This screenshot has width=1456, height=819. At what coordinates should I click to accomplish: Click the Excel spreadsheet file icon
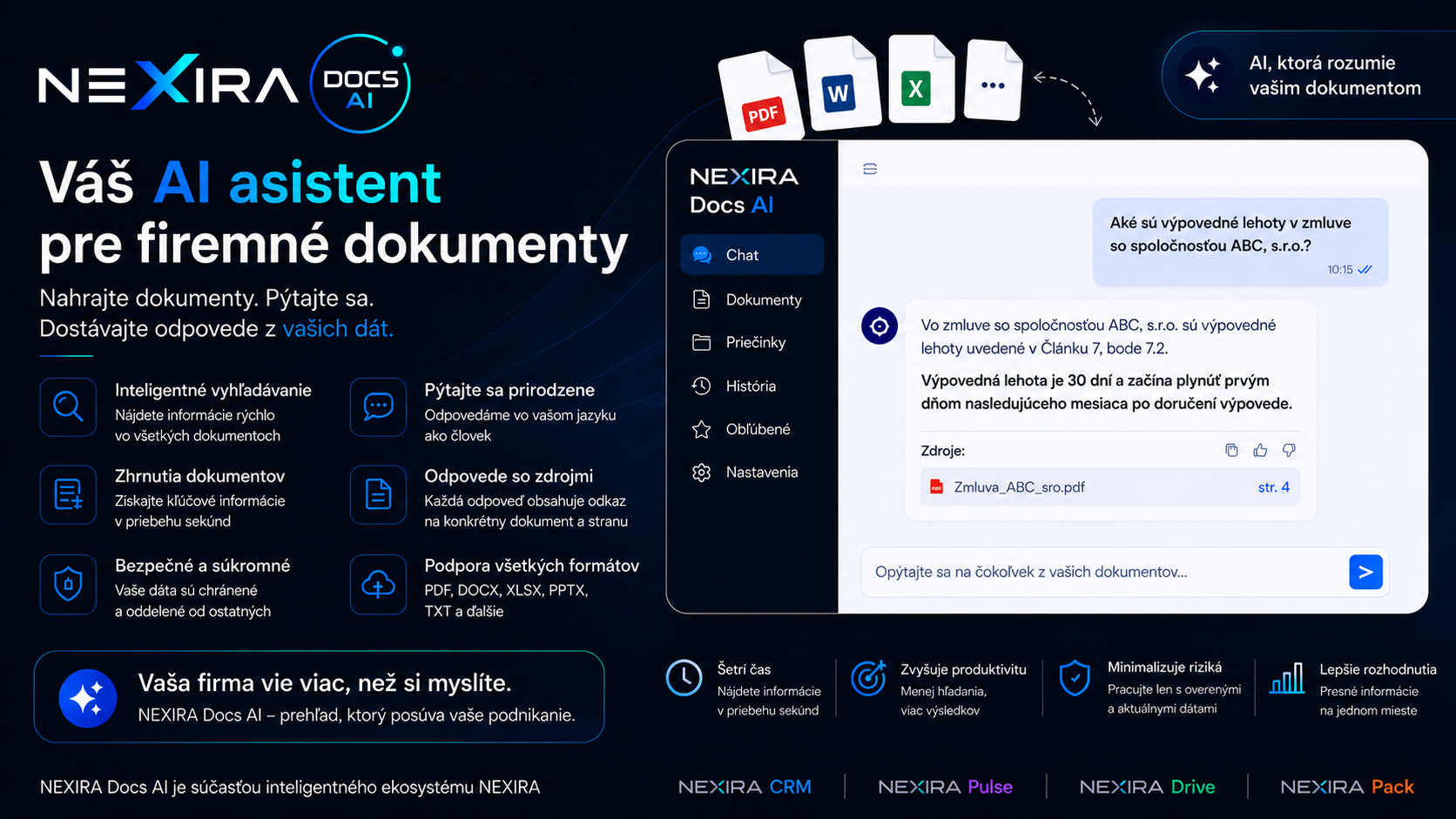tap(921, 79)
